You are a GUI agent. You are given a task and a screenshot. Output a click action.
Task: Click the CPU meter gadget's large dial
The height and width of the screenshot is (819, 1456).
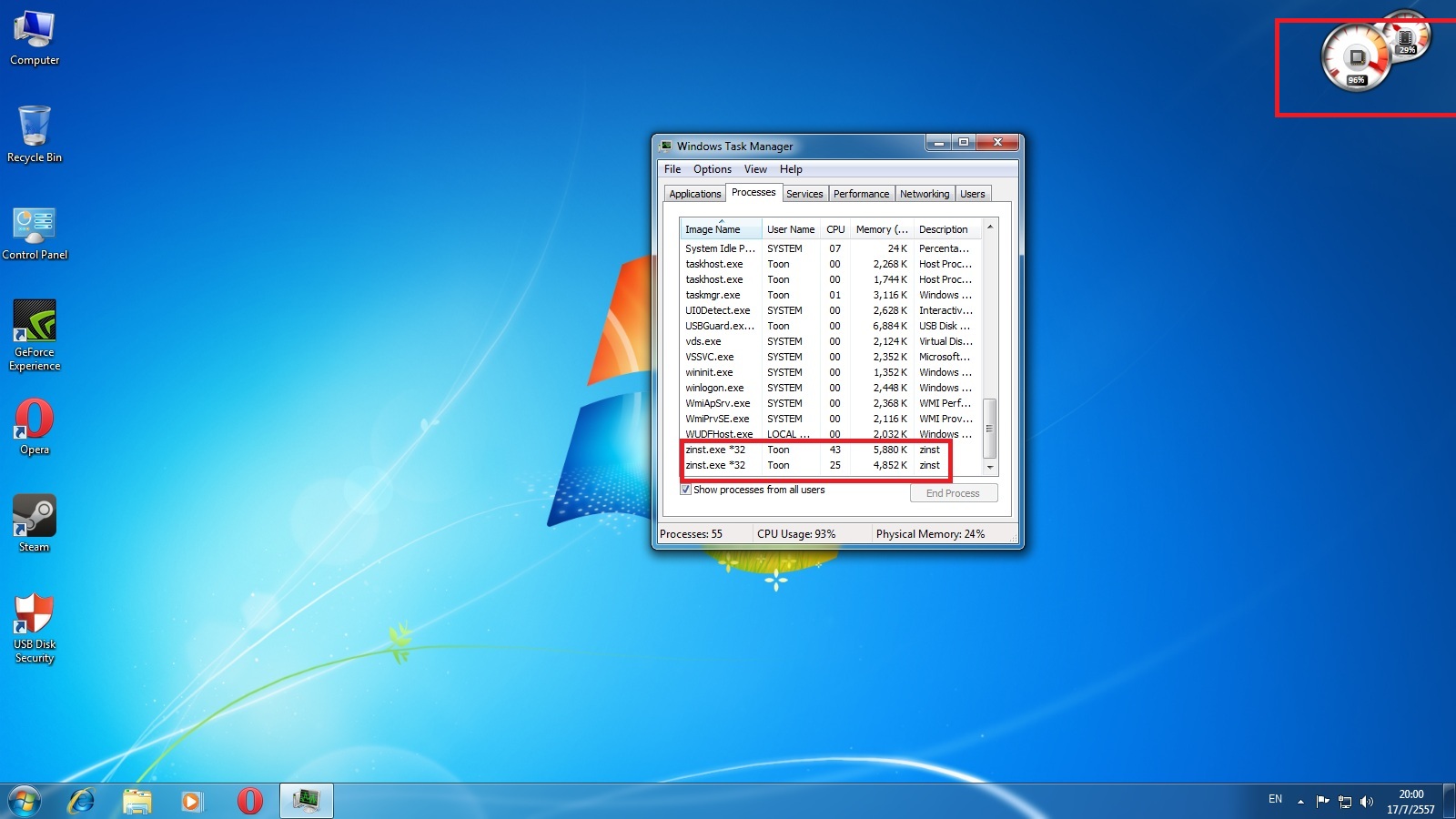tap(1356, 58)
